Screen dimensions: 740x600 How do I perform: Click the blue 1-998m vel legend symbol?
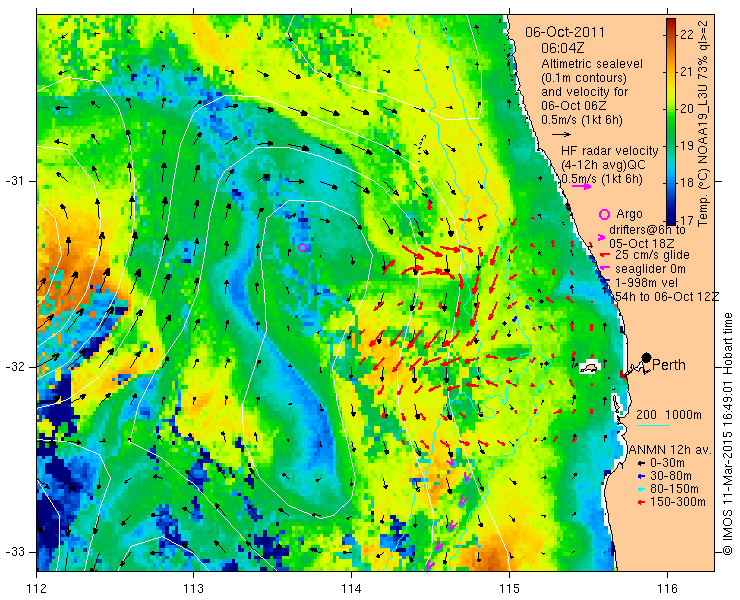point(607,282)
